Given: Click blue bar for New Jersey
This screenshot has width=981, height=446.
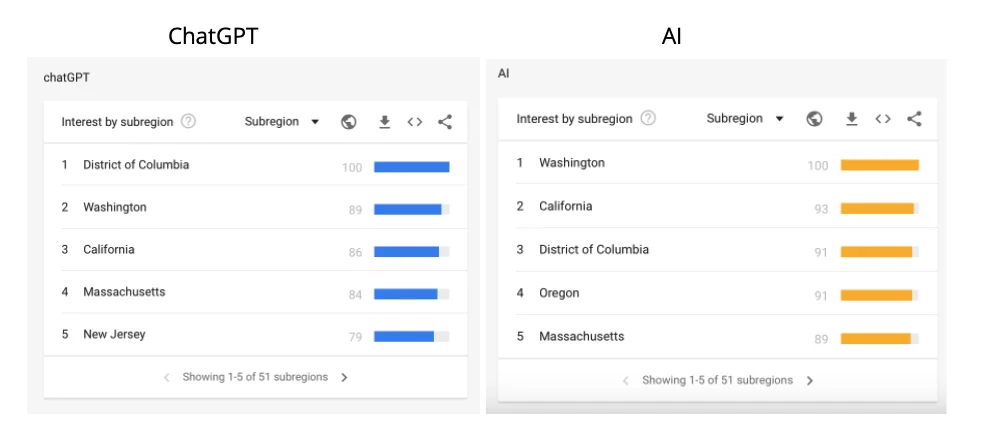Looking at the screenshot, I should pos(404,337).
